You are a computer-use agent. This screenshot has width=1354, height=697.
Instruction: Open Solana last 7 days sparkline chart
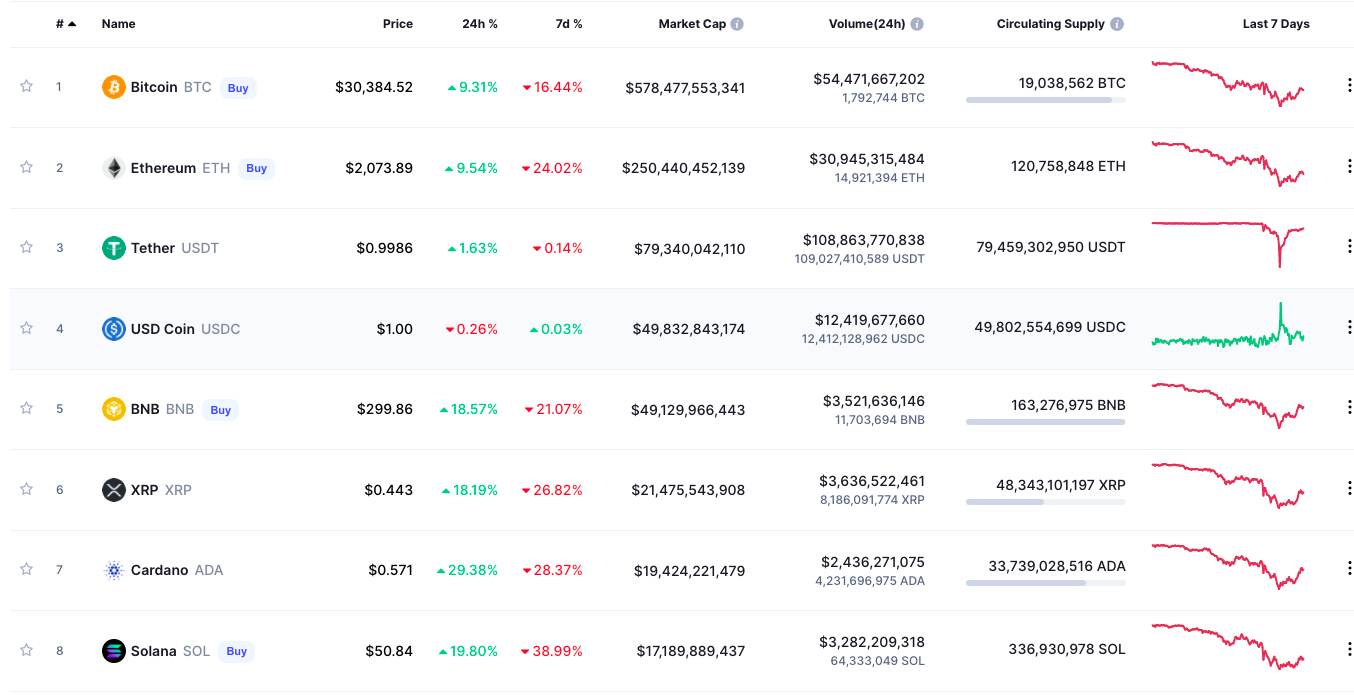click(x=1228, y=647)
